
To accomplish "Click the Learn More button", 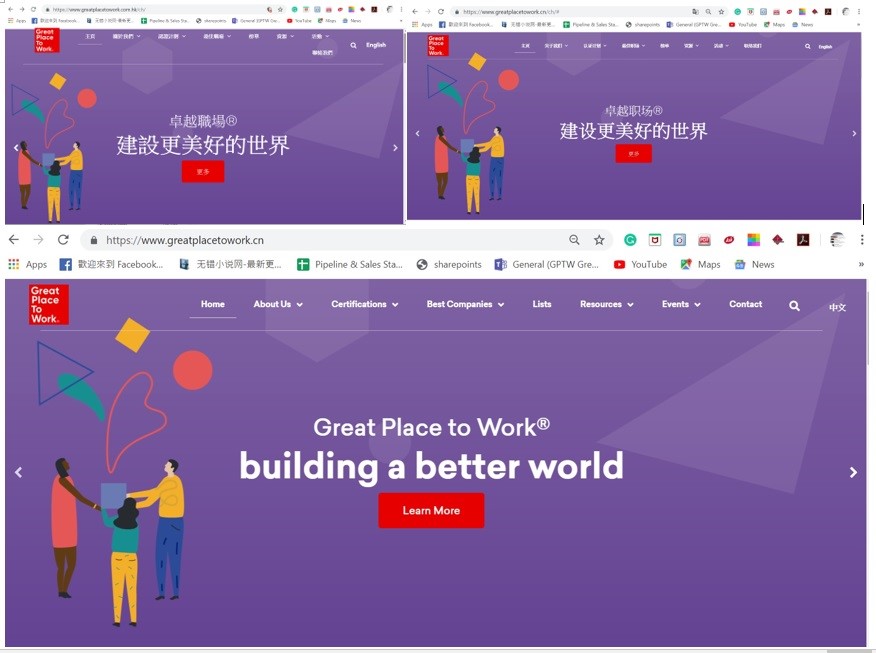I will (x=431, y=511).
